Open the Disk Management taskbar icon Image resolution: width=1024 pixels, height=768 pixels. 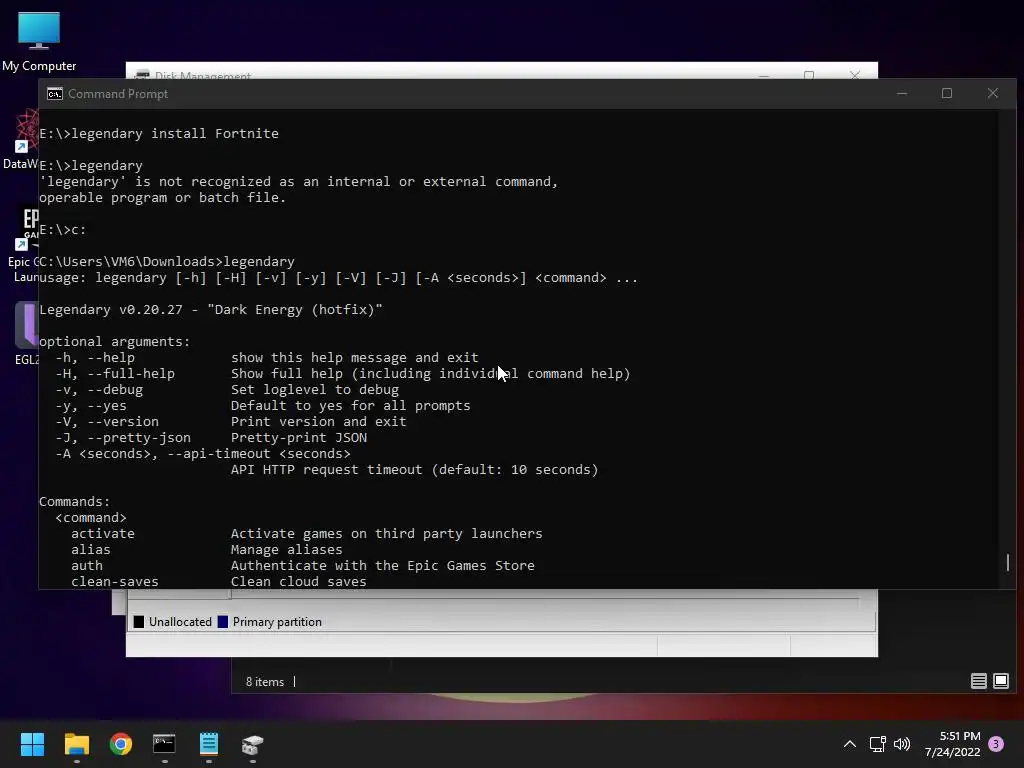pyautogui.click(x=253, y=744)
